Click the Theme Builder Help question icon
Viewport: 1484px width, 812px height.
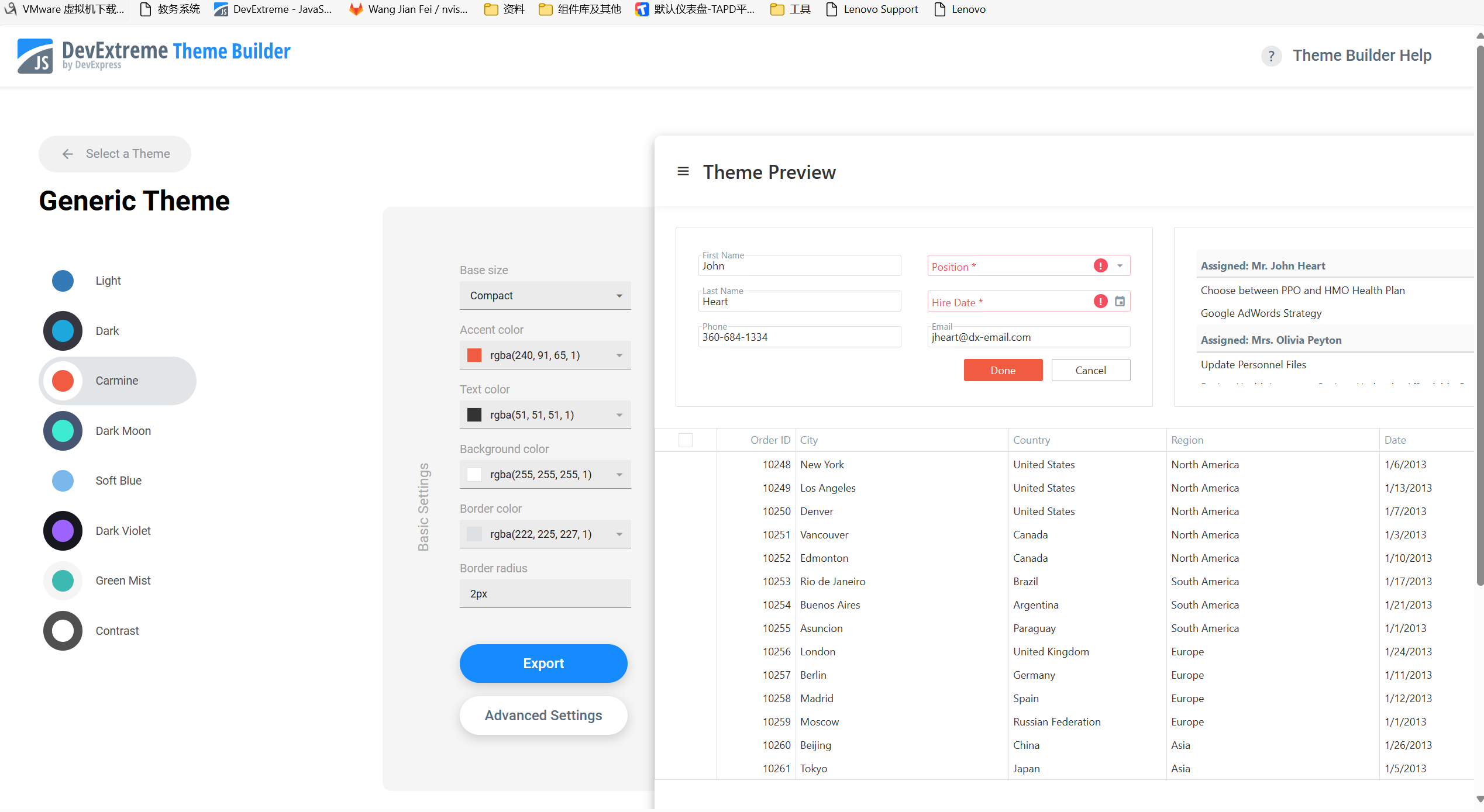coord(1270,56)
